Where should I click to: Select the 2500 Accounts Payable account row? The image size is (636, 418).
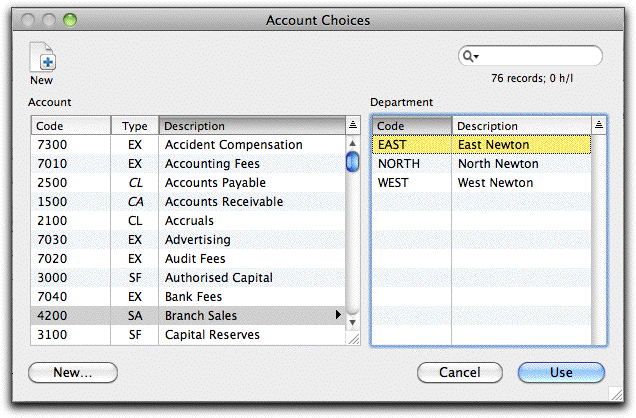(188, 183)
